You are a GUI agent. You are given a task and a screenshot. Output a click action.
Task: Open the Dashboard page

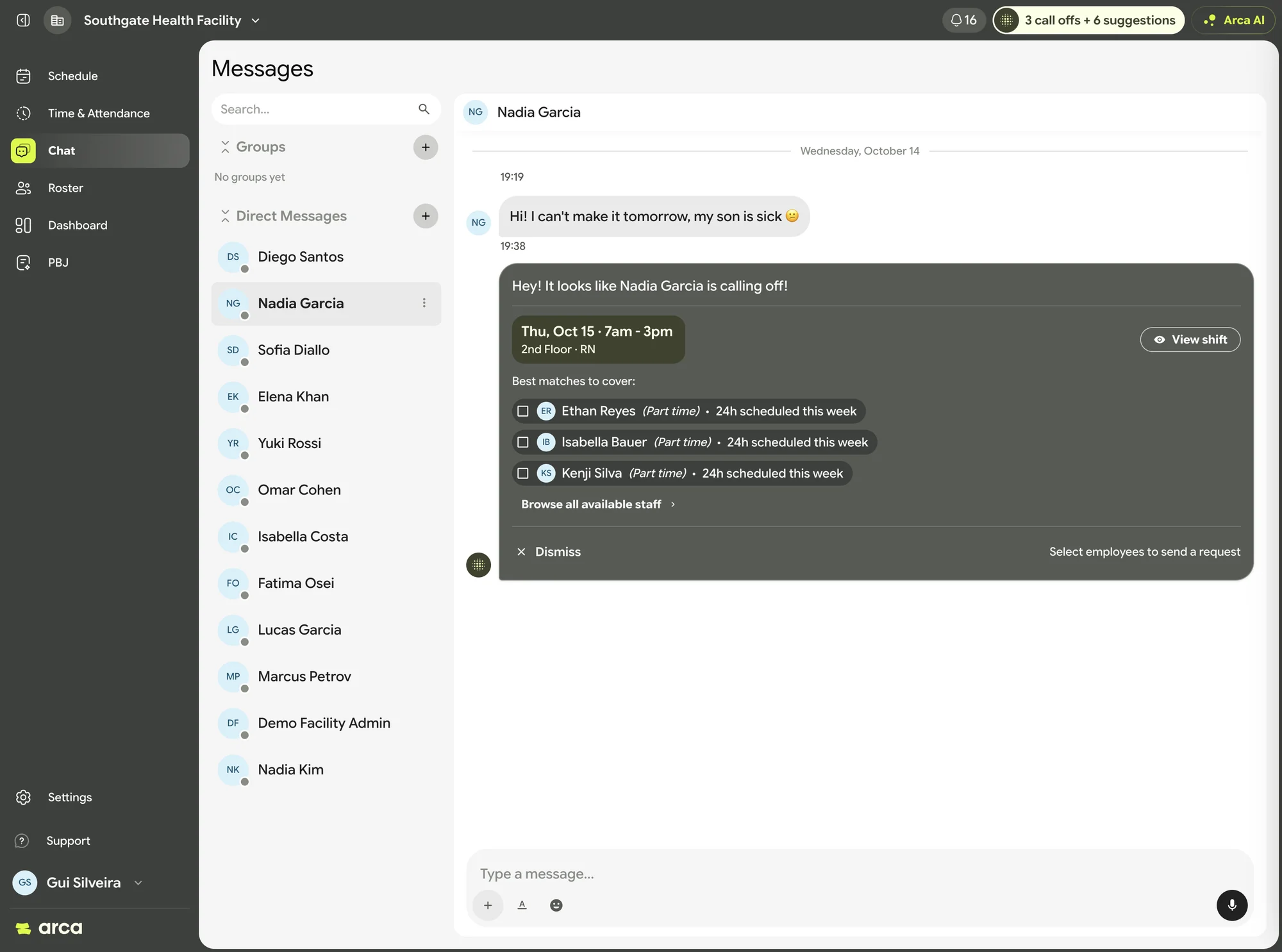pyautogui.click(x=100, y=225)
